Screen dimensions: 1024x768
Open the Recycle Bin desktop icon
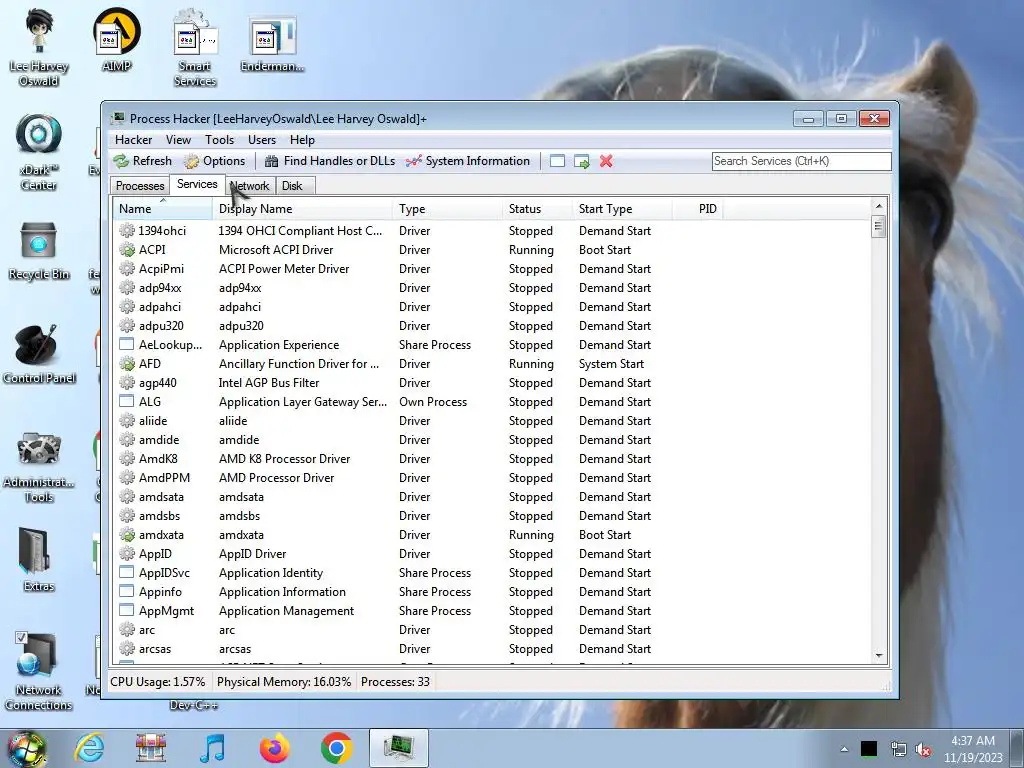point(39,251)
